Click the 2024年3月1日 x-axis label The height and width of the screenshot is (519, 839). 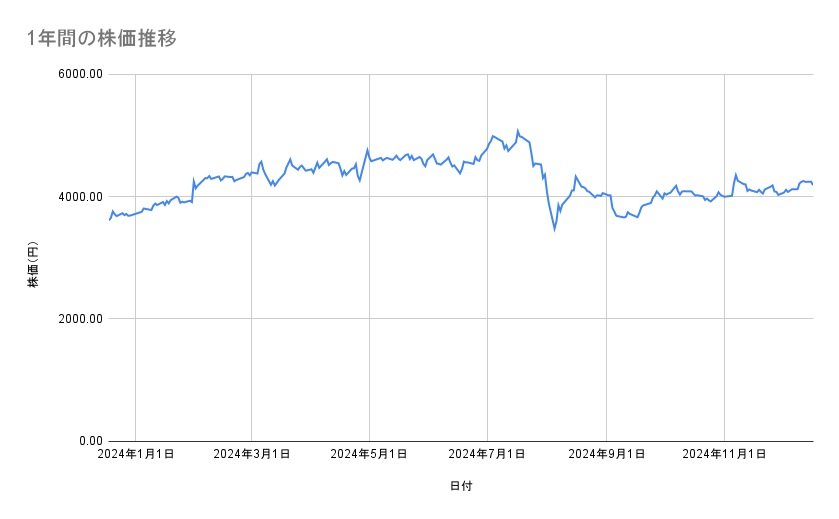pos(252,454)
